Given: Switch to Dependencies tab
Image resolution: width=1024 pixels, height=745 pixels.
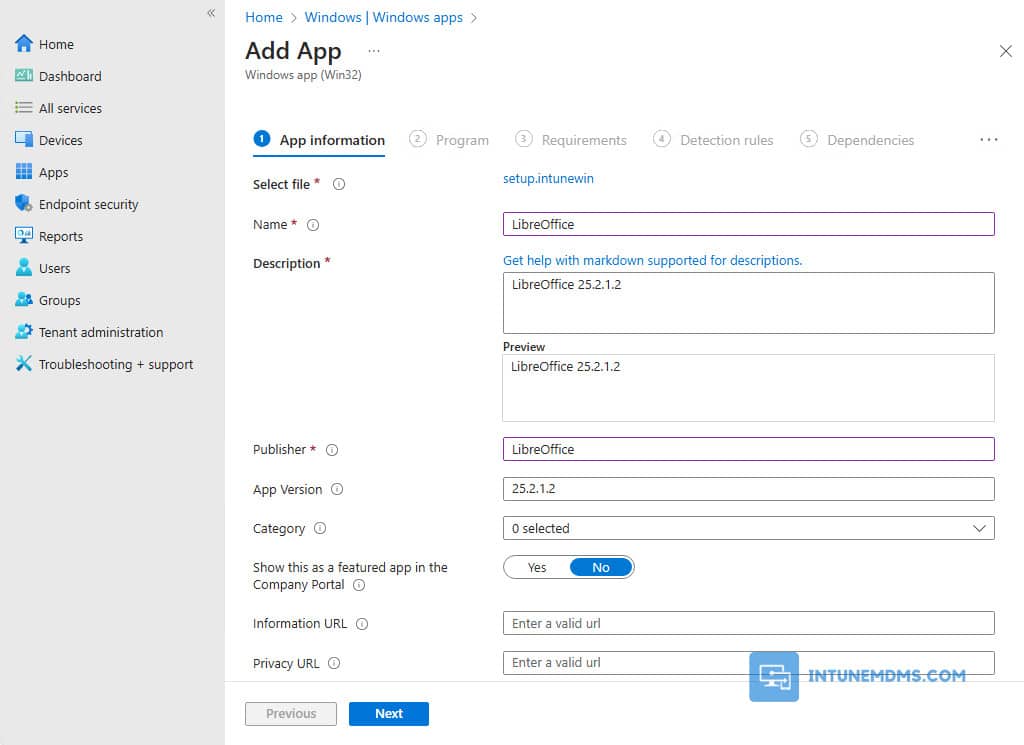Looking at the screenshot, I should (x=857, y=140).
